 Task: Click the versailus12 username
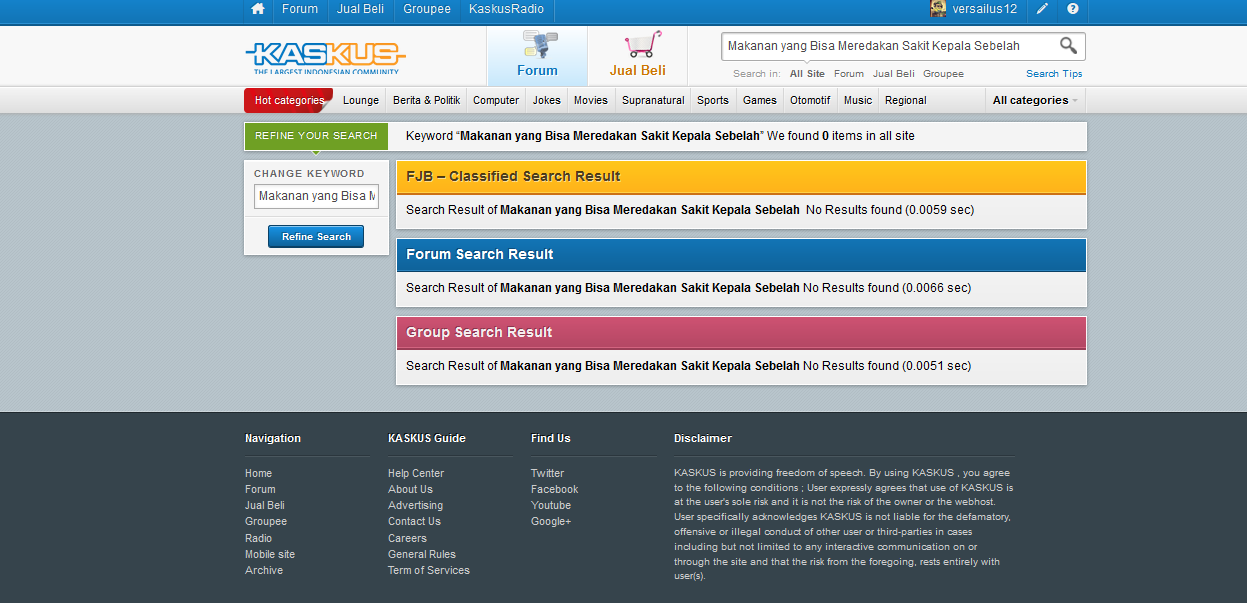point(985,9)
